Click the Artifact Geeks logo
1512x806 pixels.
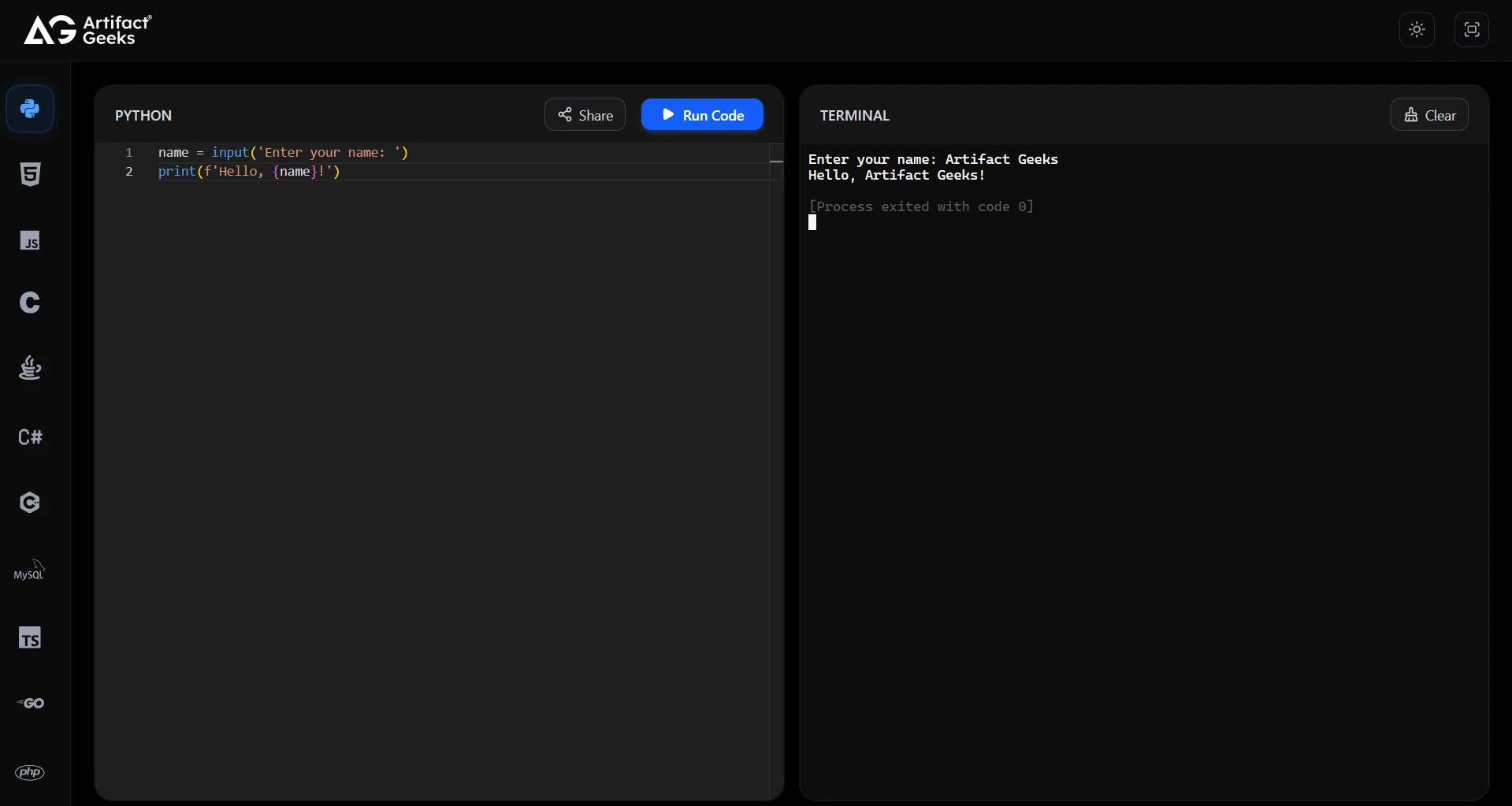(x=87, y=30)
